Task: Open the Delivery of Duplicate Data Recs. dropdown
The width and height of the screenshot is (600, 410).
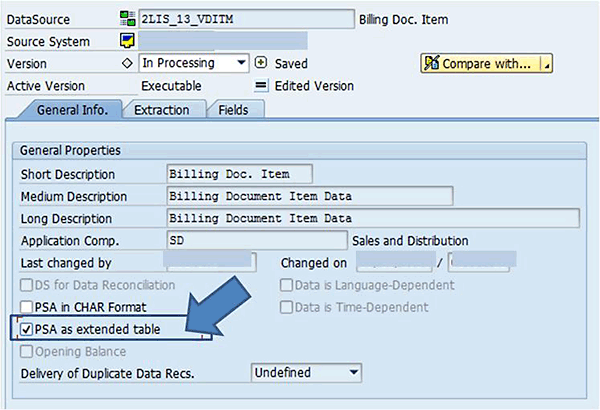Action: (x=306, y=372)
